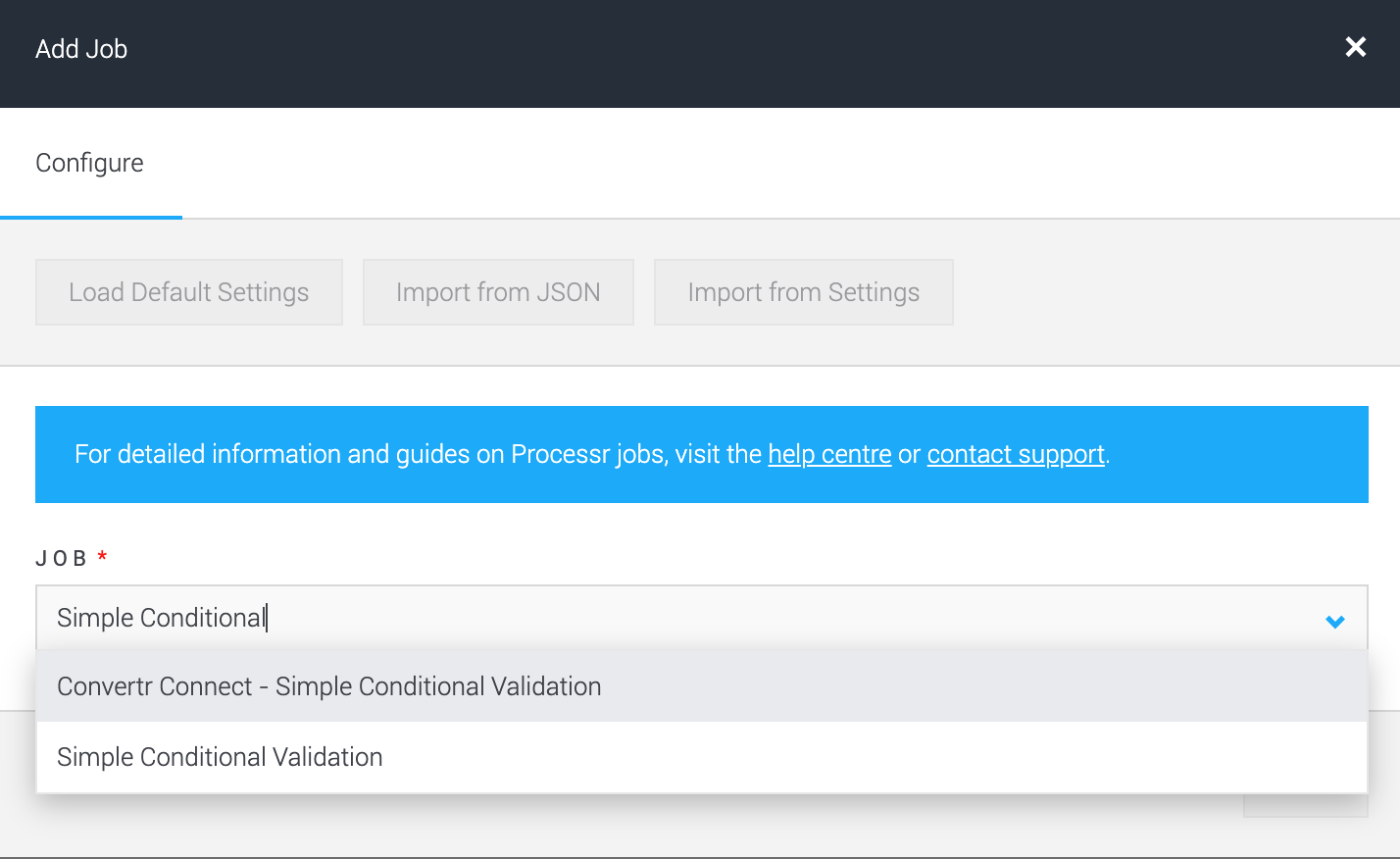Click the partially hidden button behind dropdown list
This screenshot has width=1400, height=859.
1306,805
